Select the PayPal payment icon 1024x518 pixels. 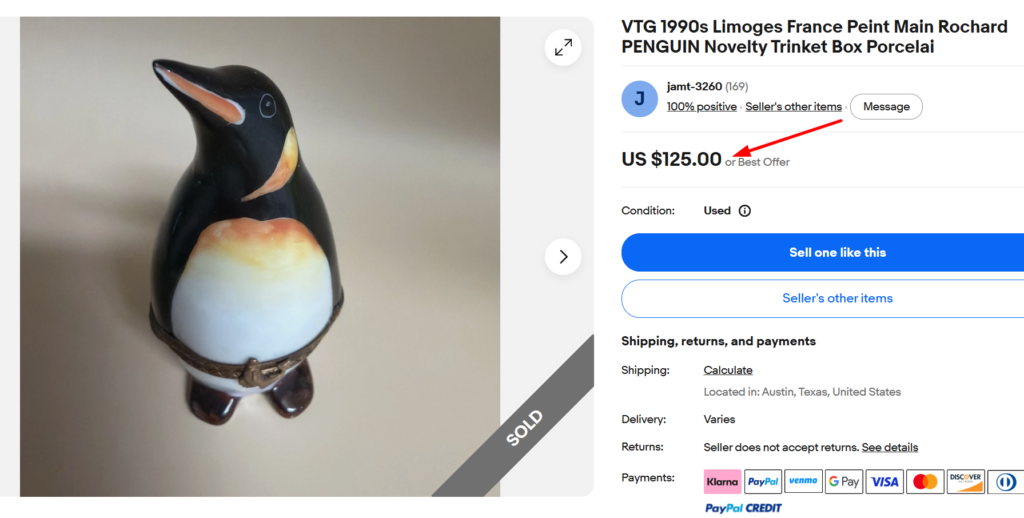(x=763, y=482)
